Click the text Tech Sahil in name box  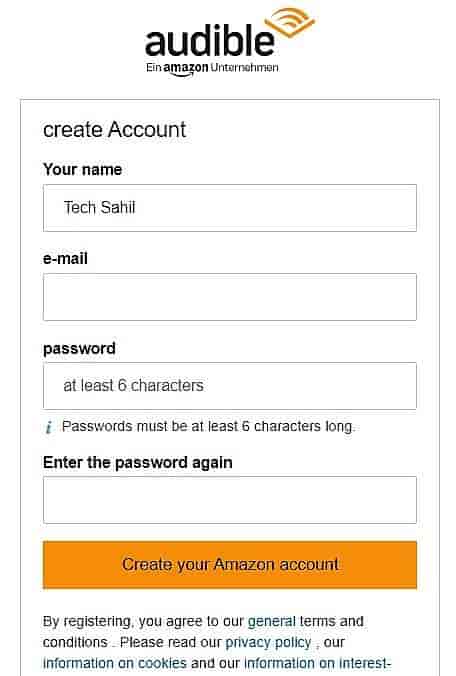tap(100, 207)
